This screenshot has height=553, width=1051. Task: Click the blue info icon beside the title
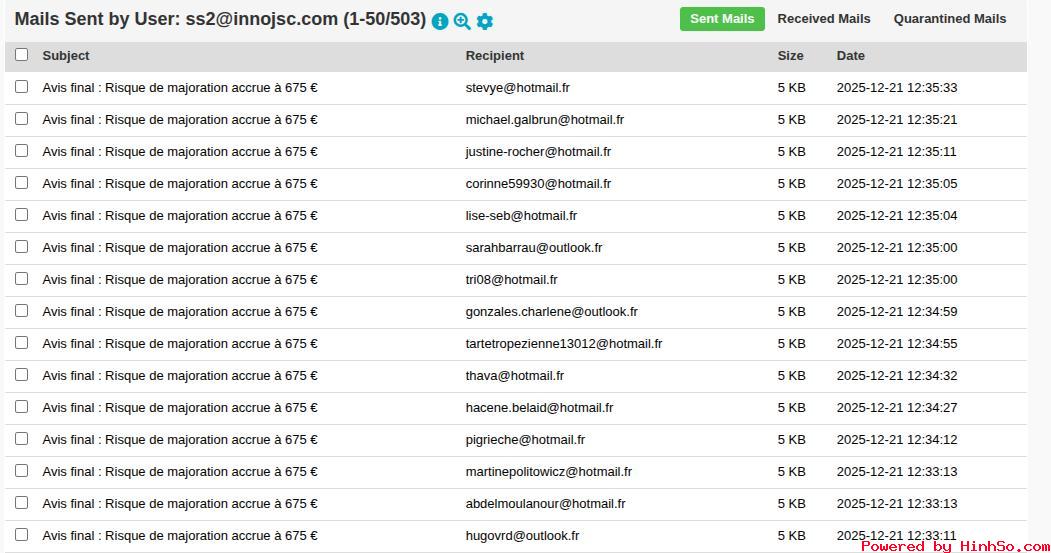click(440, 21)
